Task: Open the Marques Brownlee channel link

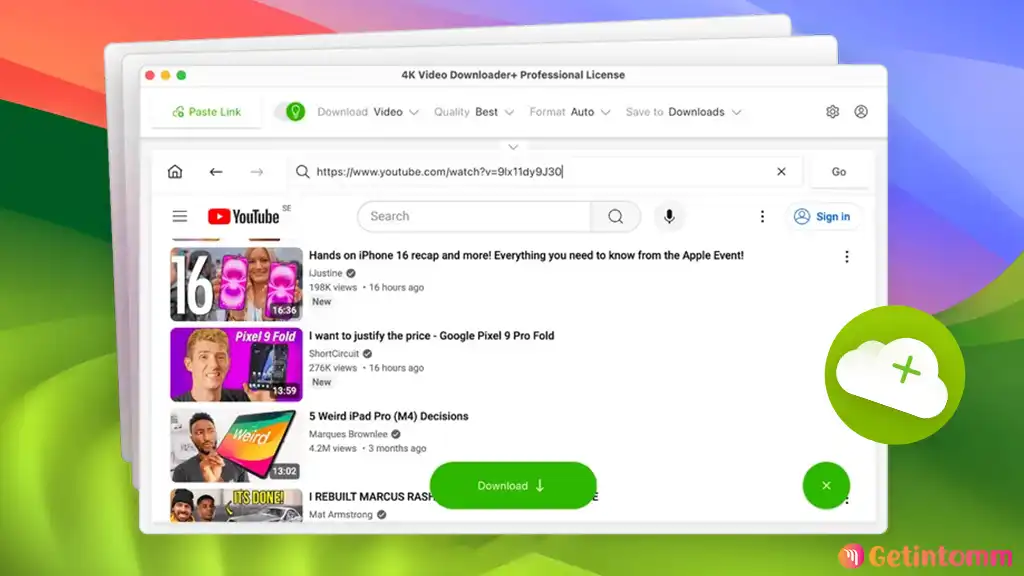Action: point(348,434)
